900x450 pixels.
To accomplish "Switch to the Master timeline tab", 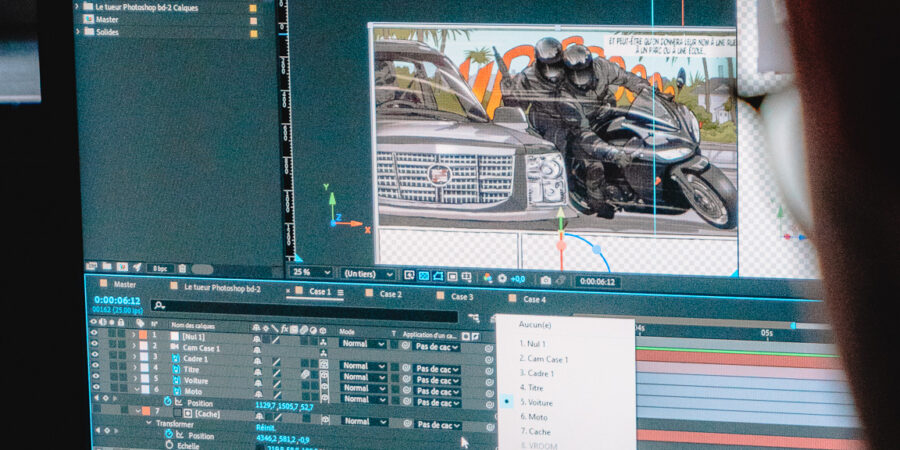I will [125, 284].
